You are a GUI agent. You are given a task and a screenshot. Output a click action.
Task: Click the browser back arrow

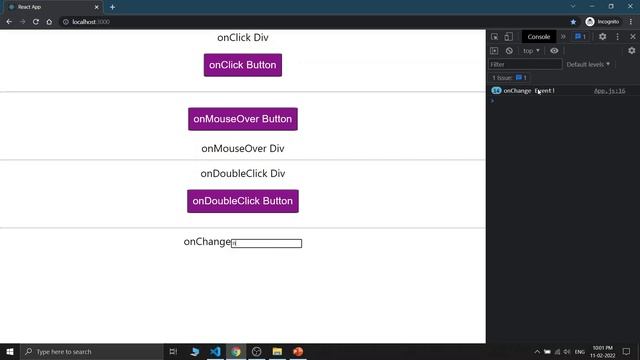[x=9, y=22]
